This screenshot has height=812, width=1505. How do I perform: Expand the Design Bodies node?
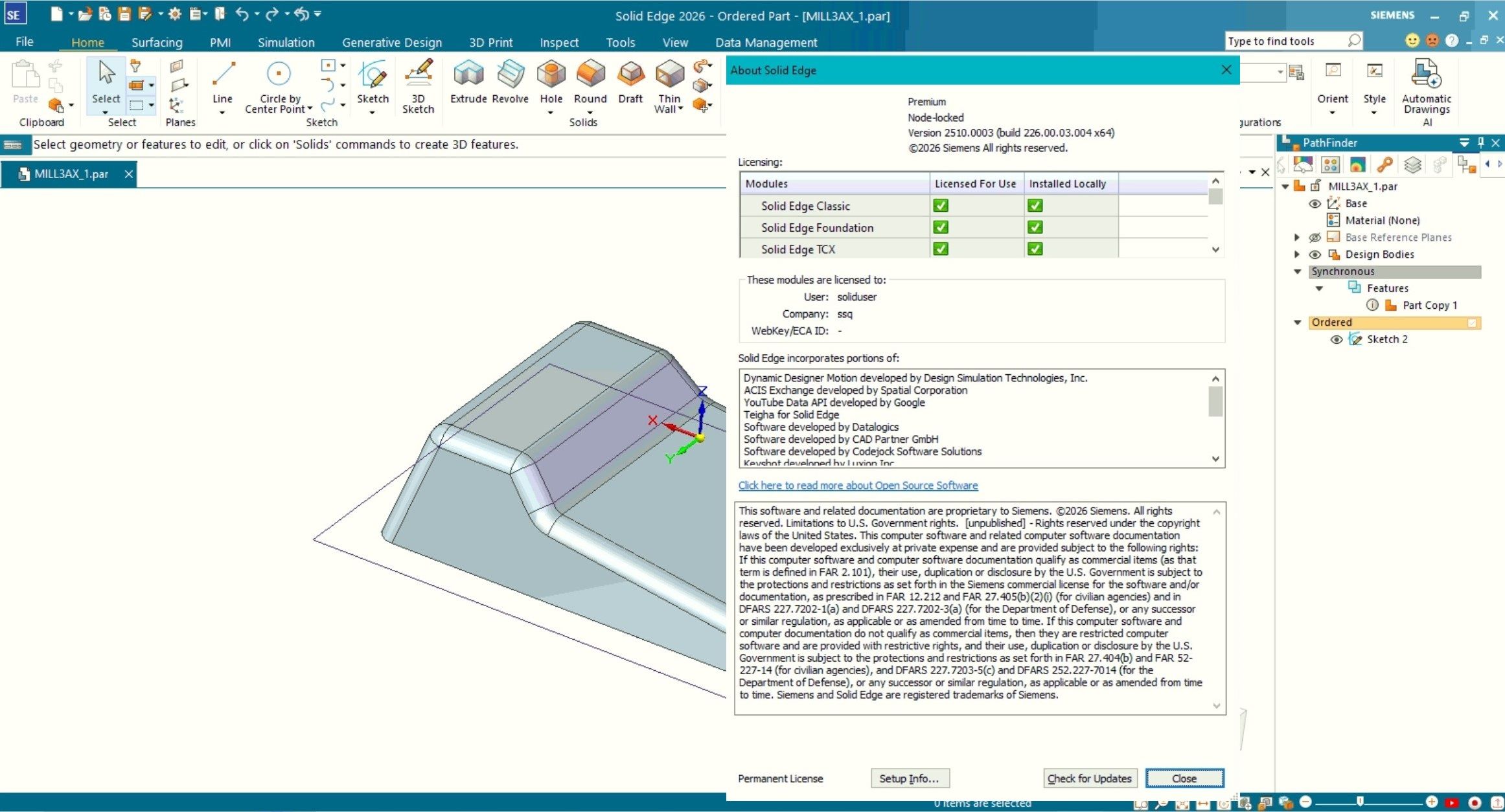click(x=1296, y=254)
